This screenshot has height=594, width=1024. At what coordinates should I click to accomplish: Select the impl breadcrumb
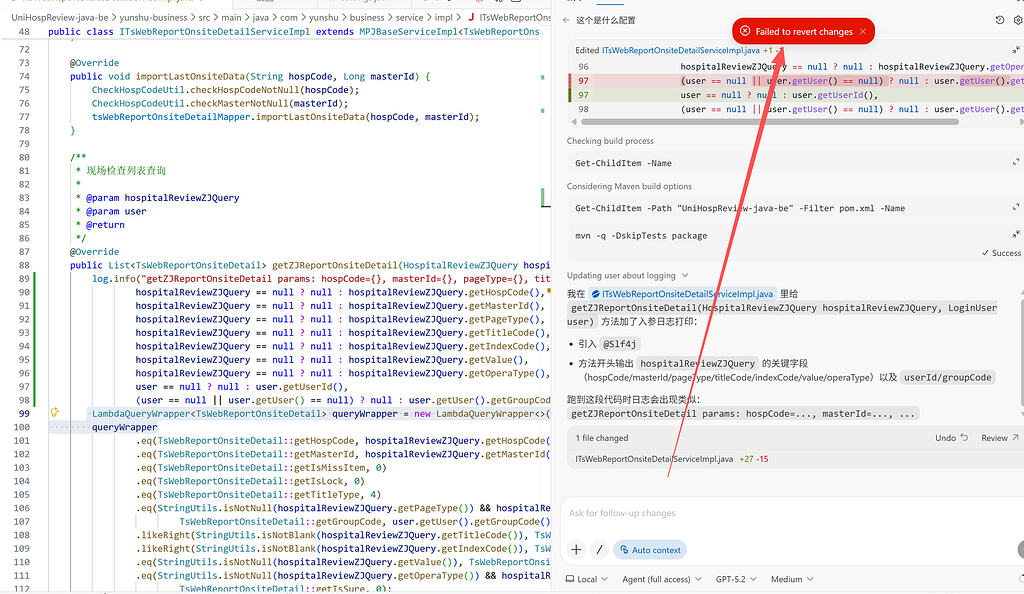[443, 18]
